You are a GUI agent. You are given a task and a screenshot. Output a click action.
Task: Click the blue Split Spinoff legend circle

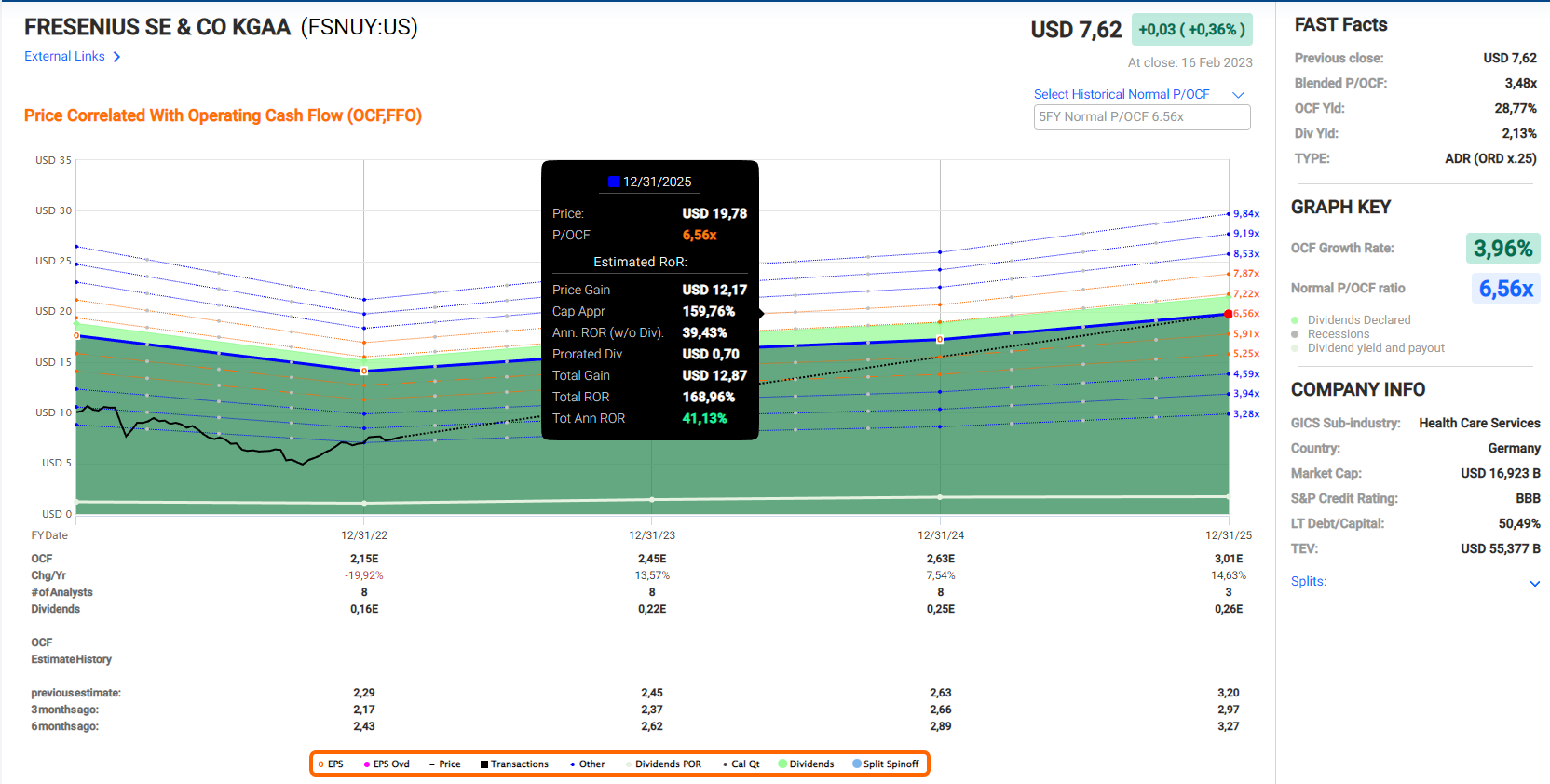[857, 764]
